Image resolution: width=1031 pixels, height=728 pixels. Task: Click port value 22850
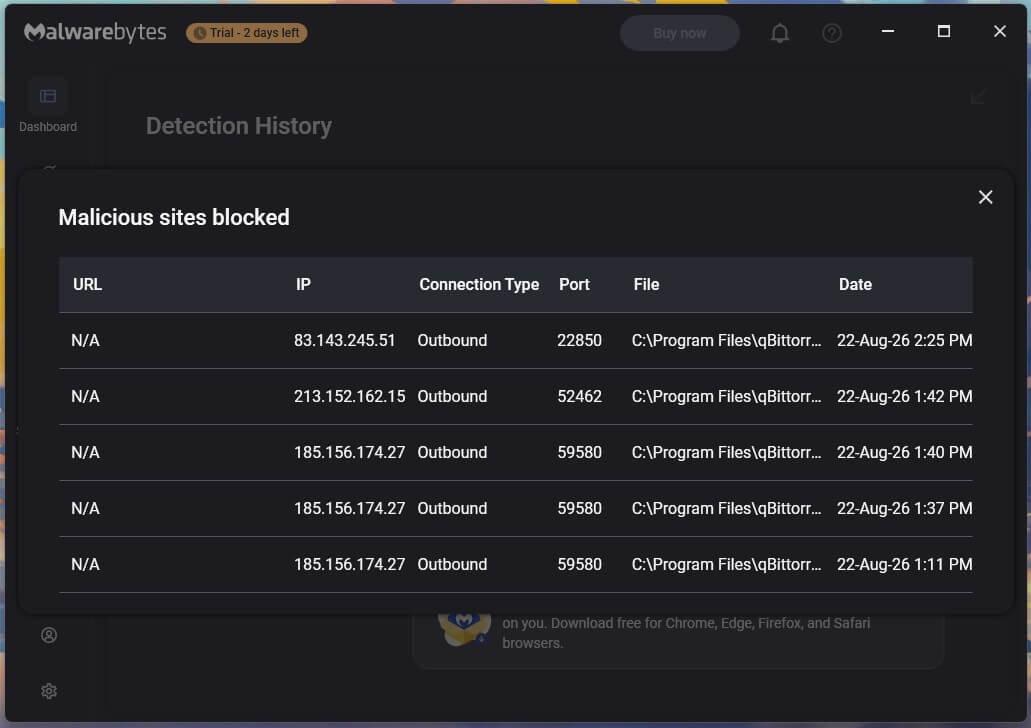click(579, 341)
